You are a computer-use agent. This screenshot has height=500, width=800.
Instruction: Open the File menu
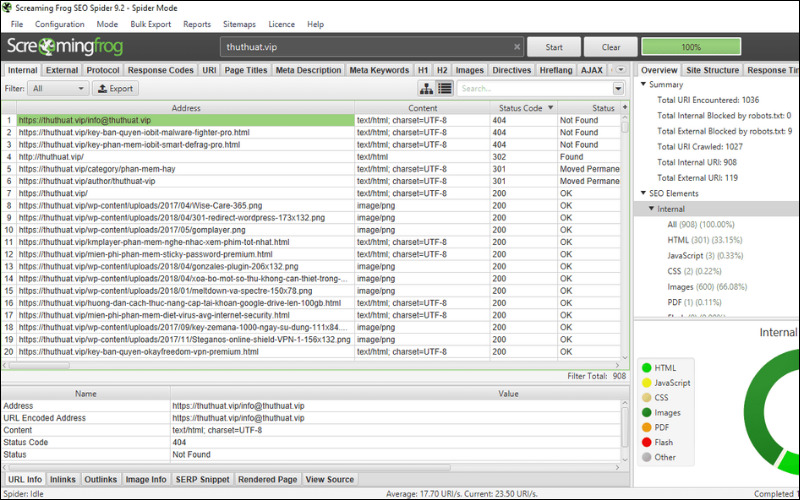pyautogui.click(x=17, y=24)
